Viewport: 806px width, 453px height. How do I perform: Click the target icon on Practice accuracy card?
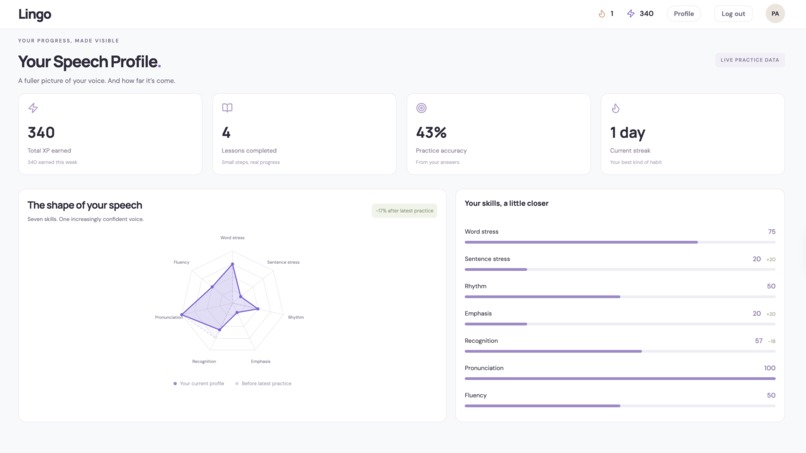(x=422, y=108)
